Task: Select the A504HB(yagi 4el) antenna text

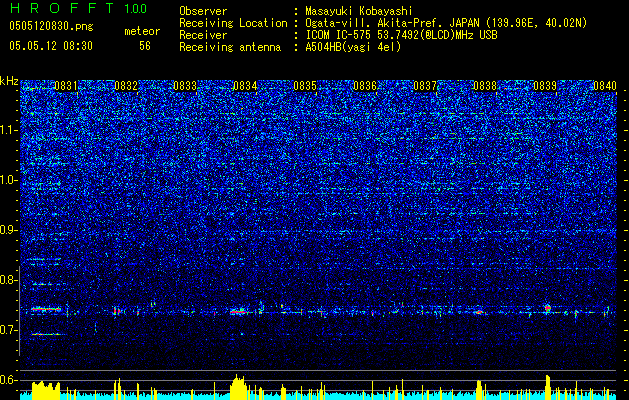Action: pyautogui.click(x=353, y=47)
